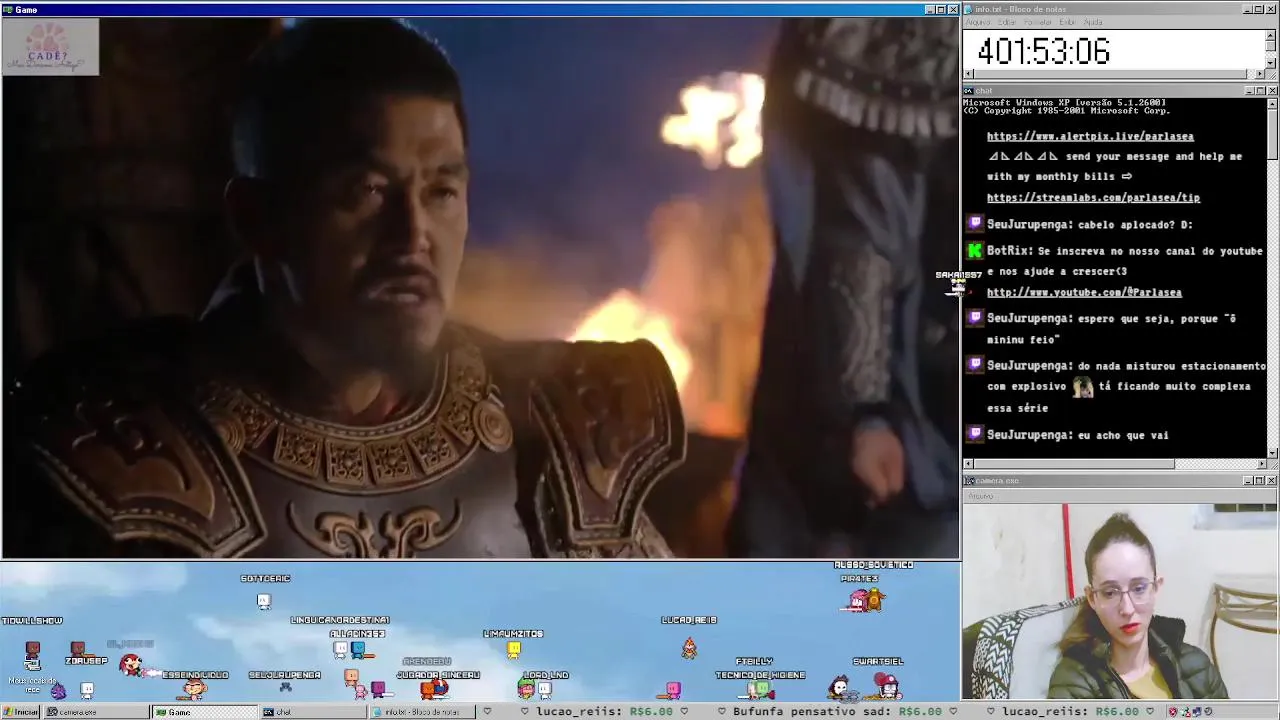This screenshot has width=1280, height=720.
Task: Click 'lucao_reiis: R$6.00' ticker entry after first heart
Action: (x=604, y=712)
